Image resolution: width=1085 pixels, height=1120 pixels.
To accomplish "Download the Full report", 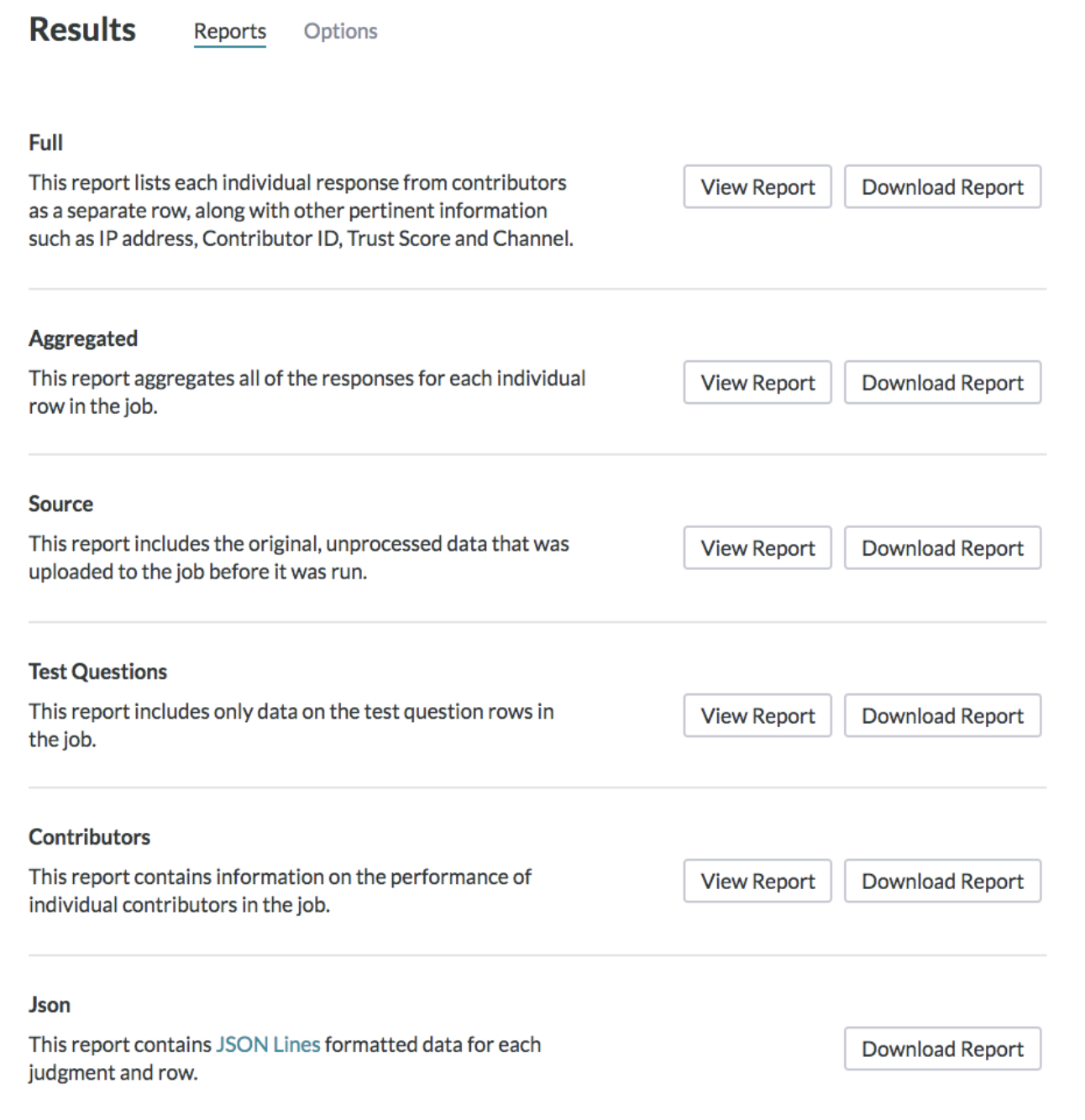I will [942, 186].
